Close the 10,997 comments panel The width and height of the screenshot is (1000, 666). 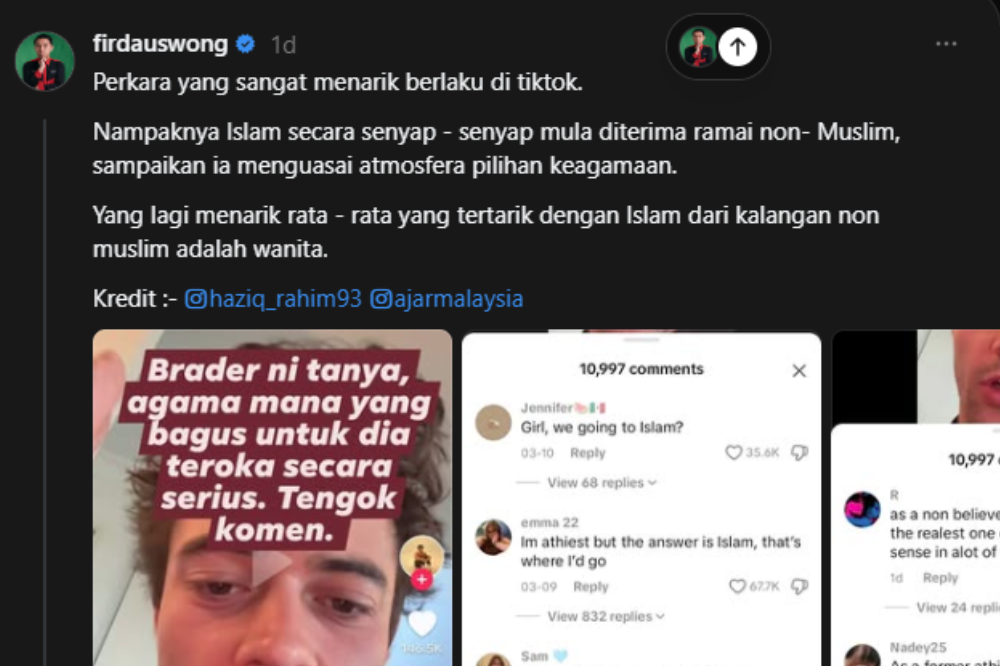click(798, 371)
